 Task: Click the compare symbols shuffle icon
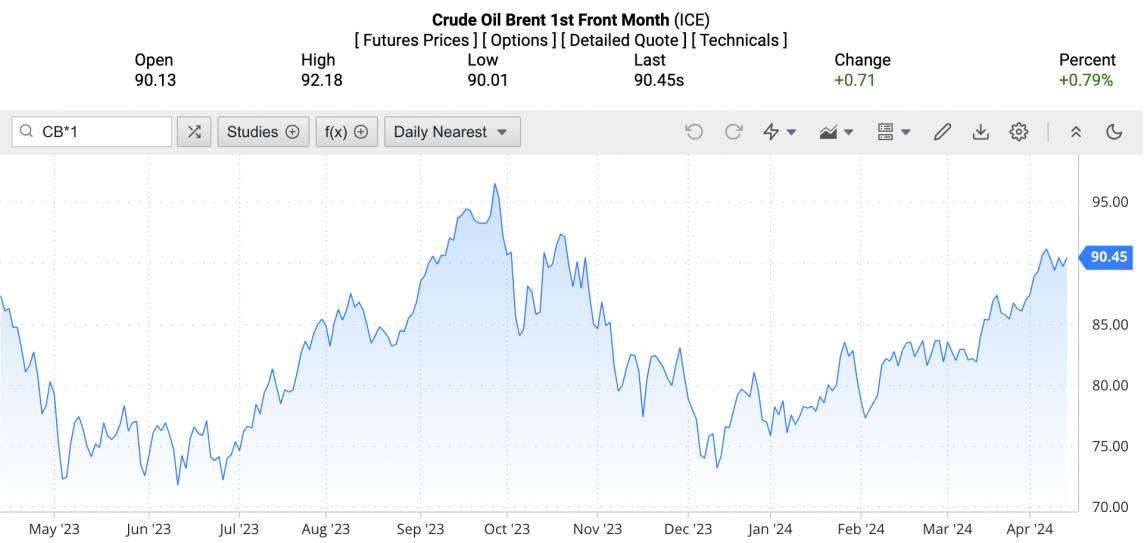click(194, 132)
